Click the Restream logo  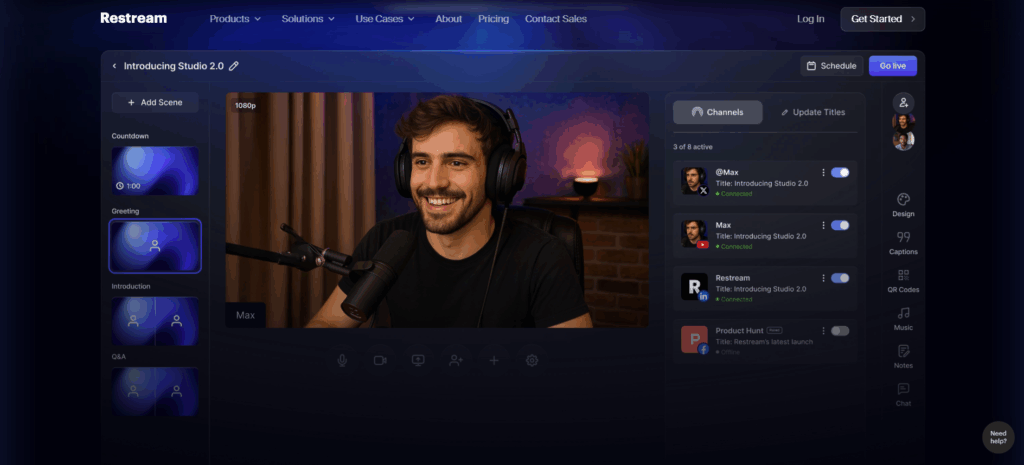(133, 18)
